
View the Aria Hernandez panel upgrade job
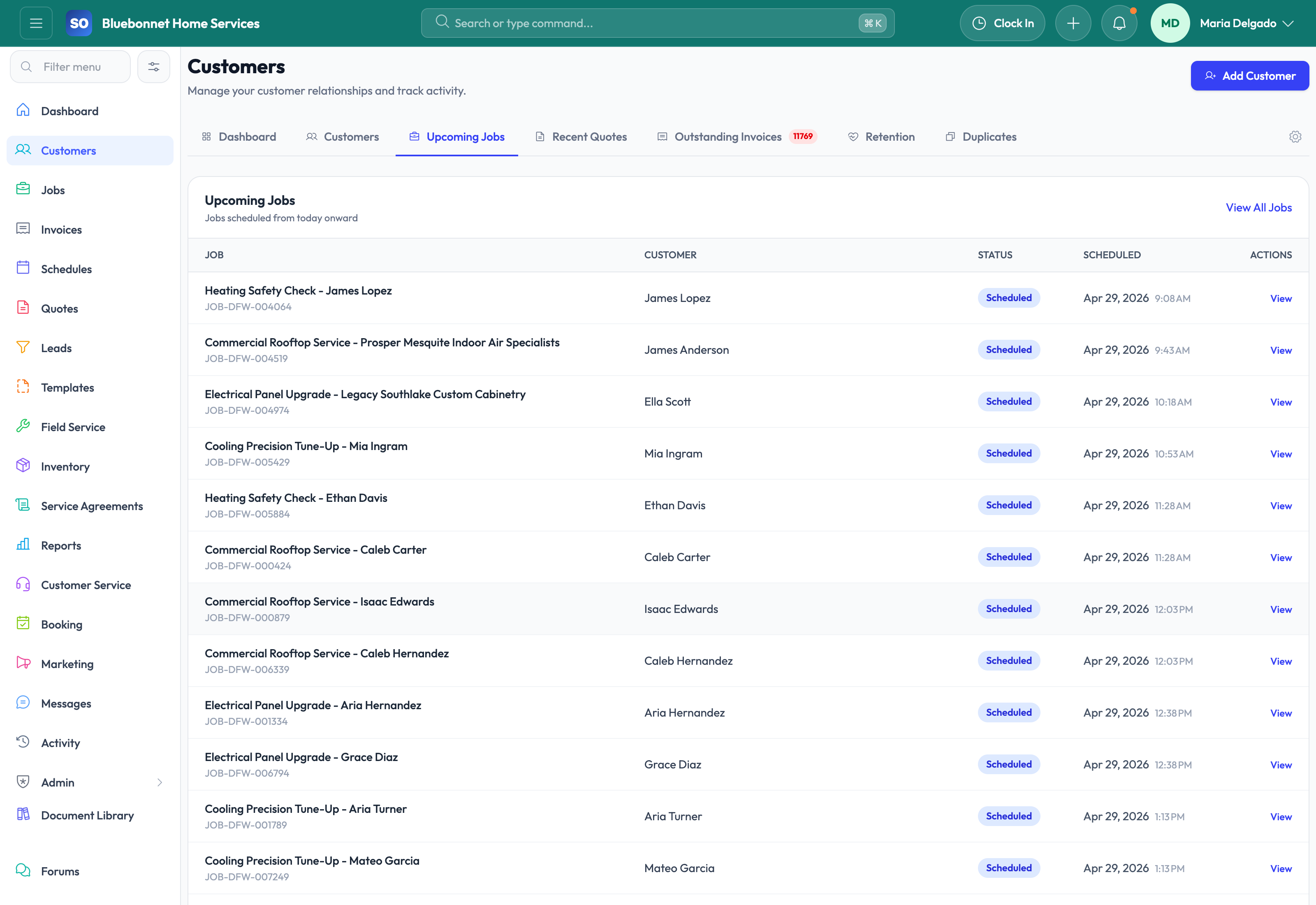1281,713
